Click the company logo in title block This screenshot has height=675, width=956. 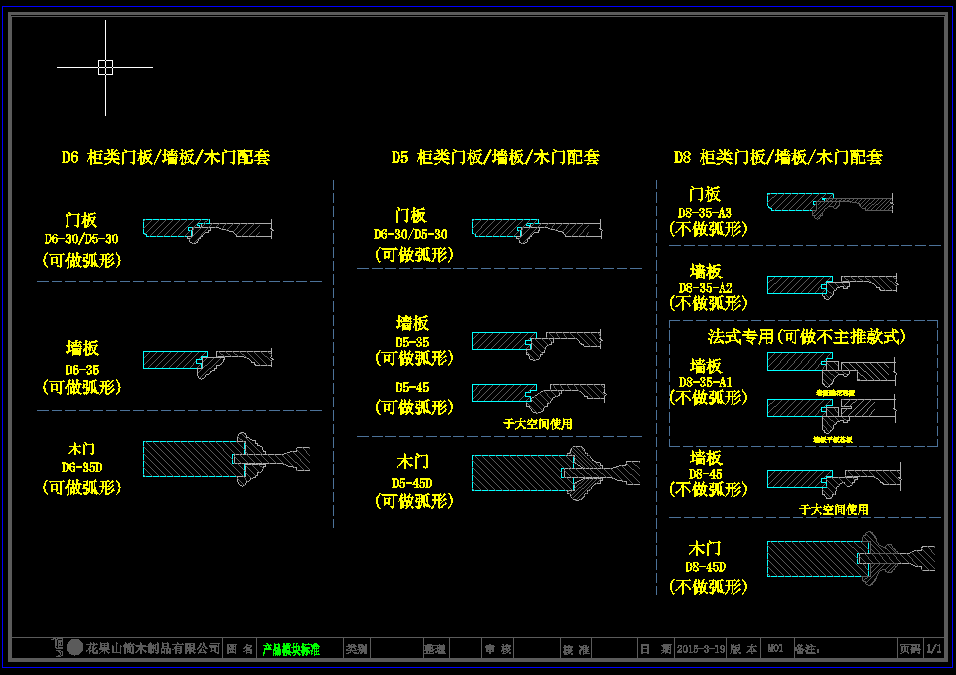tap(68, 648)
